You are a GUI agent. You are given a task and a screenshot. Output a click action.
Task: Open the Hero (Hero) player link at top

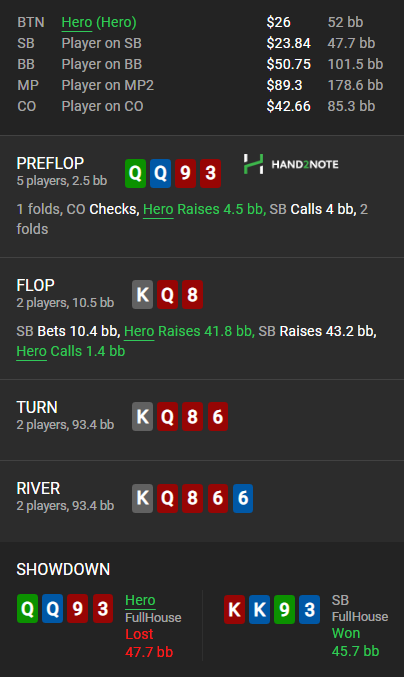click(99, 22)
